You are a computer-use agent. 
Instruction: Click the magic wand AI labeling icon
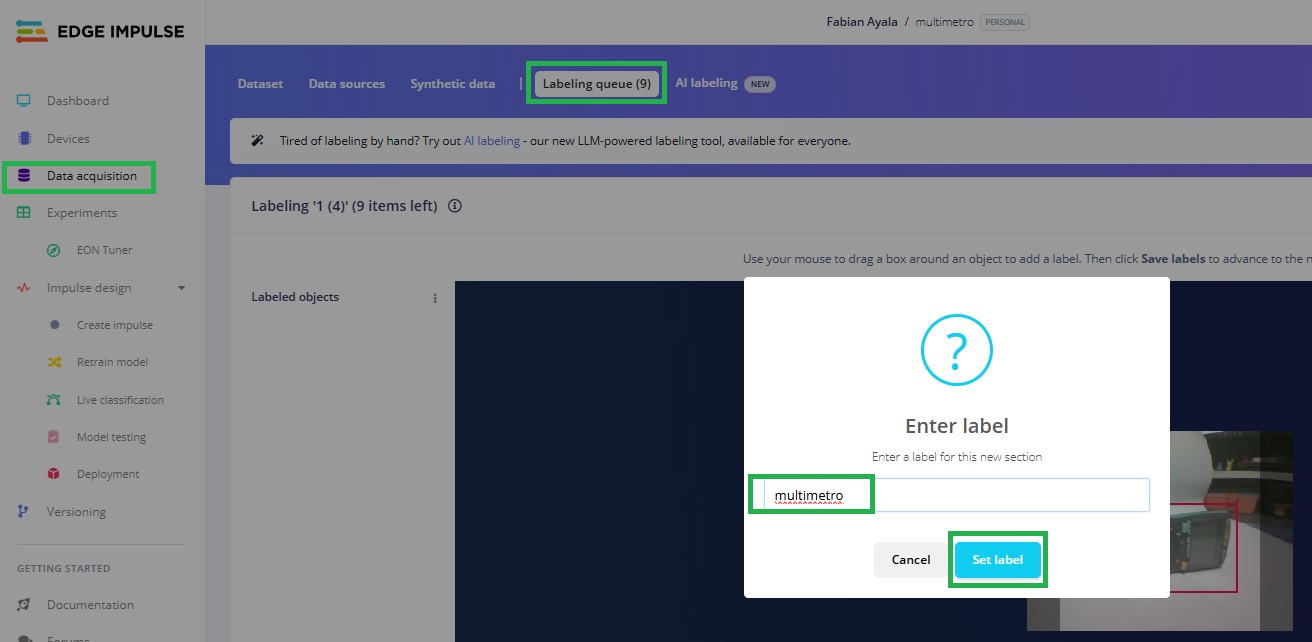pos(257,141)
